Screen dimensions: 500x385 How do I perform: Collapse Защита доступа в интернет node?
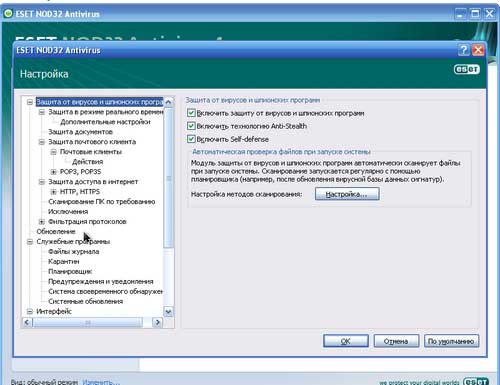coord(42,182)
